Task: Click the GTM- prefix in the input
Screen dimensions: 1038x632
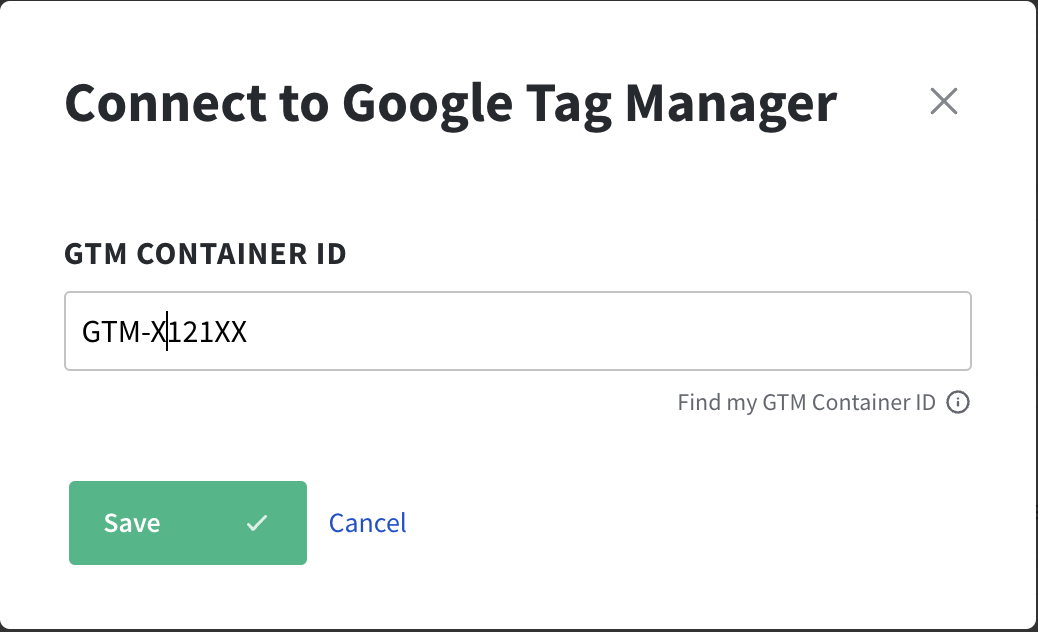Action: [x=115, y=331]
